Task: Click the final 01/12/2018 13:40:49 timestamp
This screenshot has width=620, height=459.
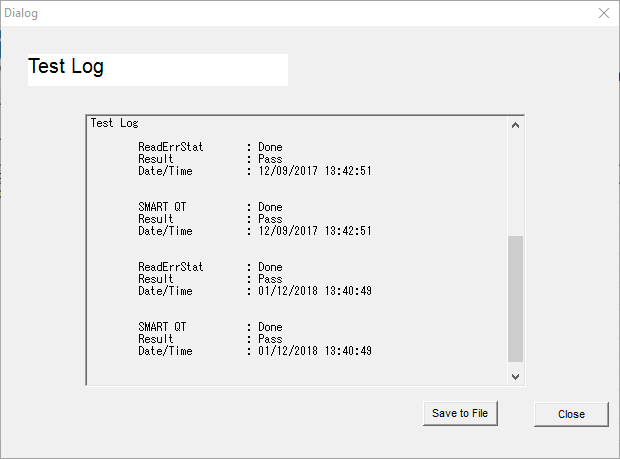Action: point(315,351)
